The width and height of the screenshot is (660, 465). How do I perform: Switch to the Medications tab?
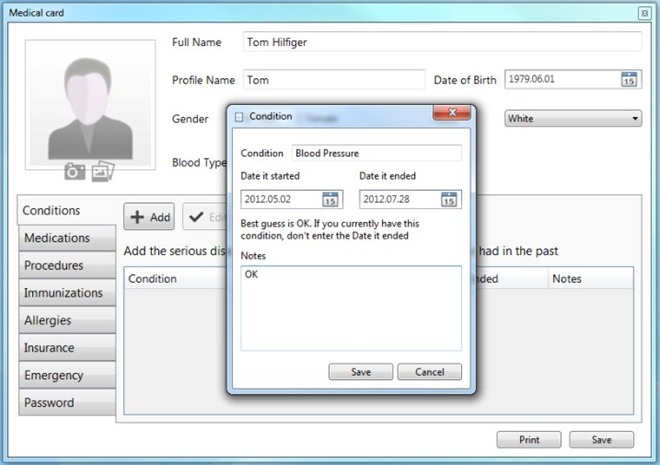67,238
